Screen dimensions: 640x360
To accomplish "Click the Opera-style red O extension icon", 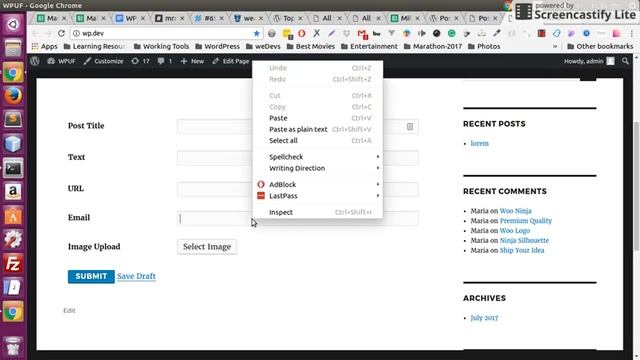I will [x=302, y=33].
